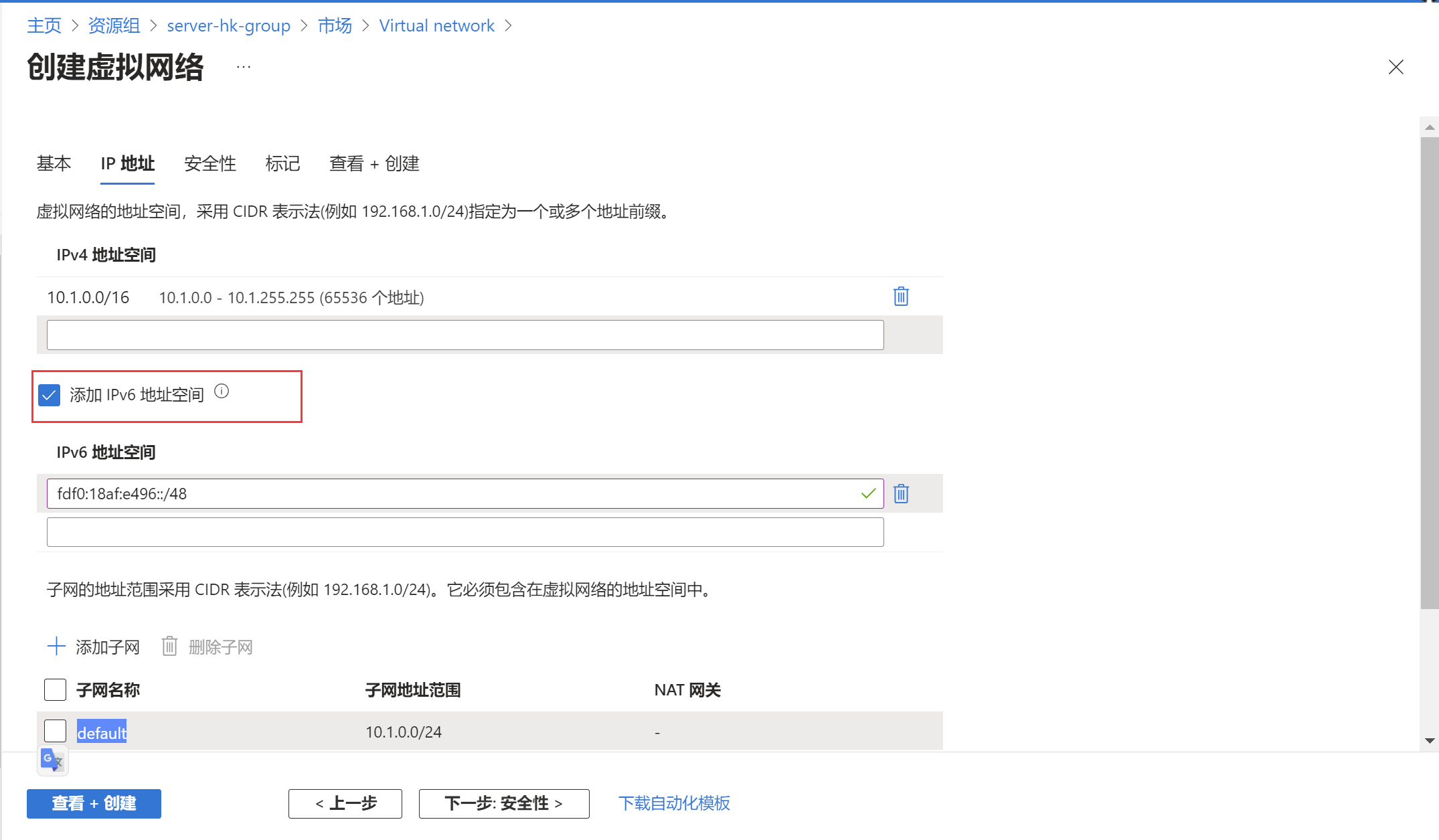1439x840 pixels.
Task: Open the default subnet link
Action: pyautogui.click(x=102, y=733)
